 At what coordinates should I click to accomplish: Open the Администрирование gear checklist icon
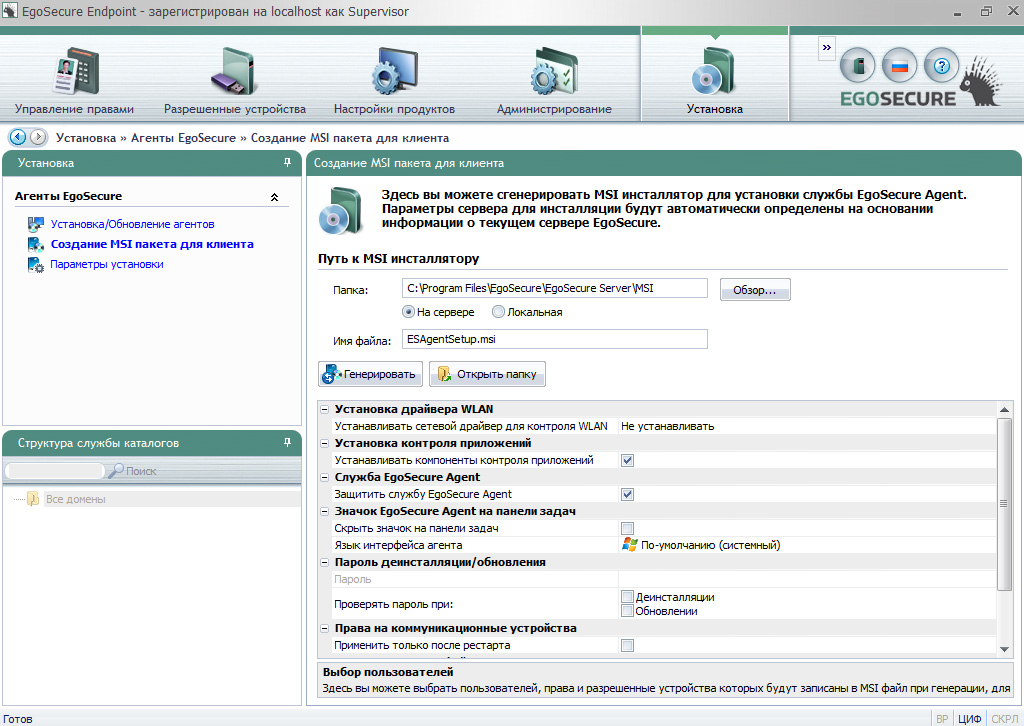click(x=554, y=71)
